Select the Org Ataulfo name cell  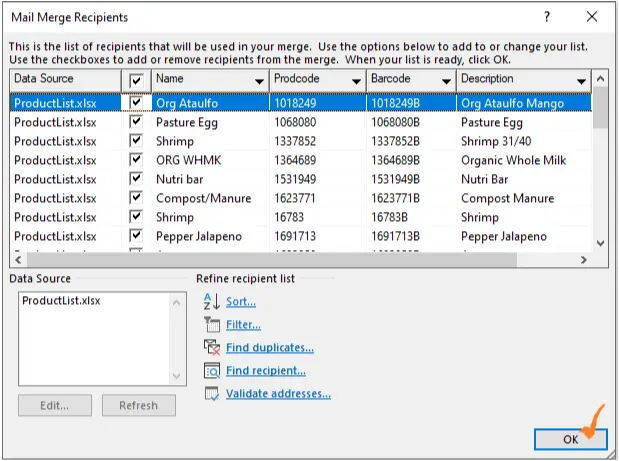pos(187,103)
